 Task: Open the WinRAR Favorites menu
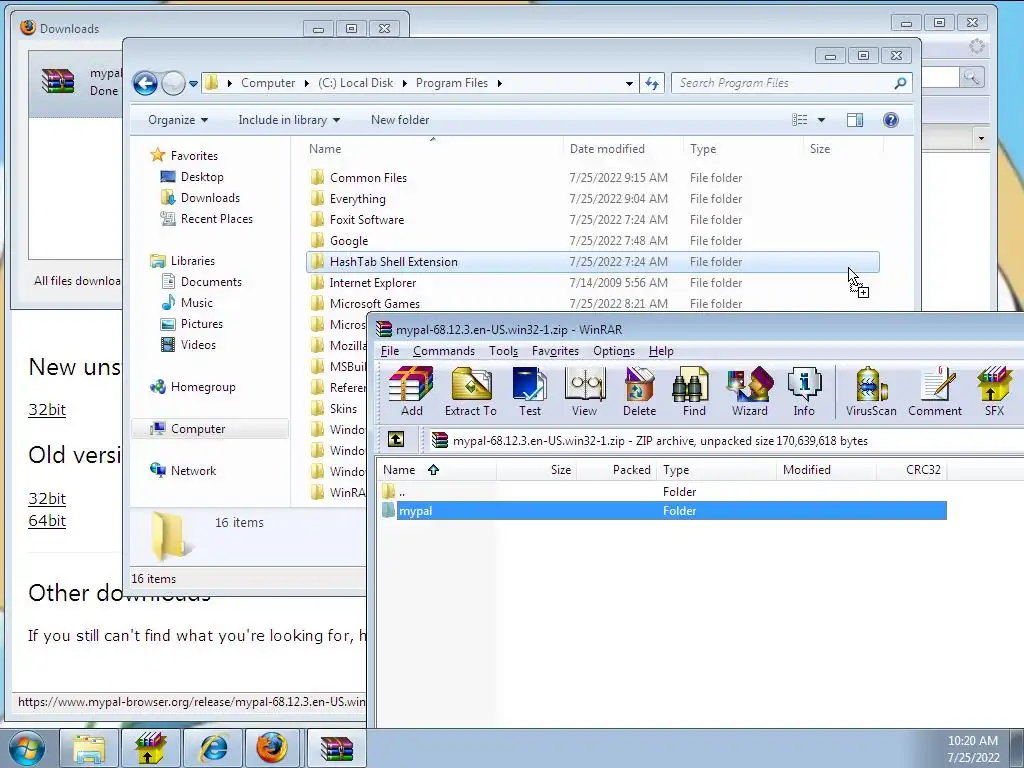(x=555, y=351)
